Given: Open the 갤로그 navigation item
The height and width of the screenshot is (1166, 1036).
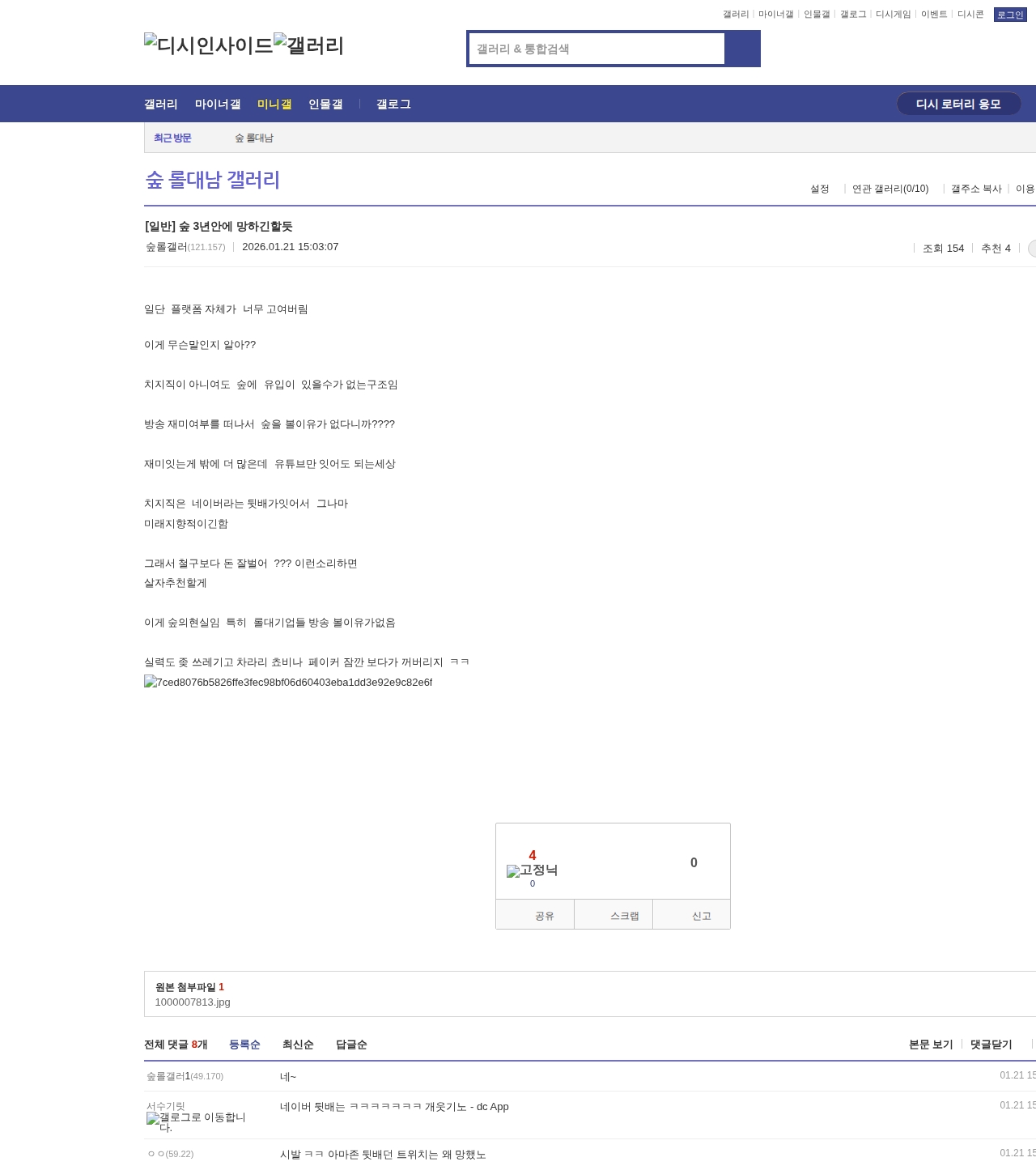Looking at the screenshot, I should coord(393,104).
